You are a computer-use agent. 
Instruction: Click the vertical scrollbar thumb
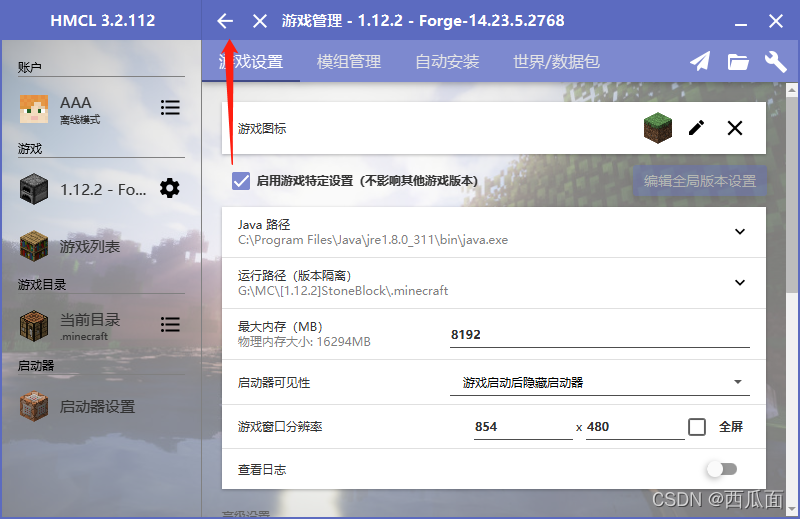click(x=792, y=194)
